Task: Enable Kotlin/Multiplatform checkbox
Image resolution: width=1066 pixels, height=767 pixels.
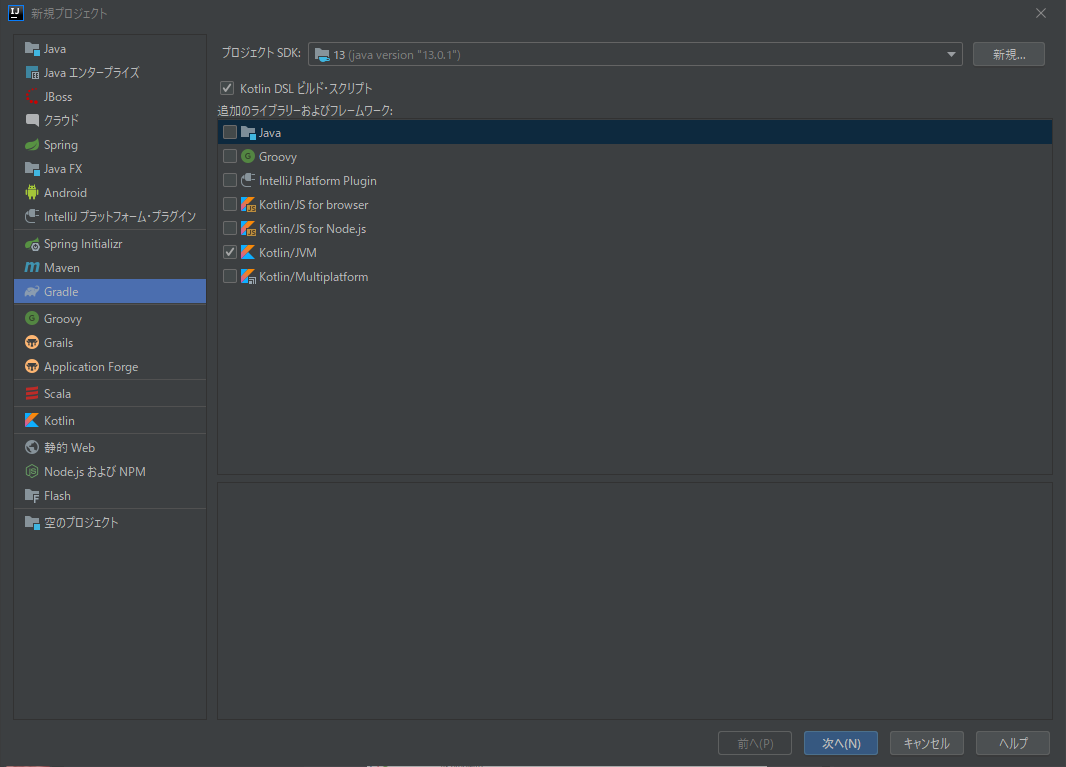Action: pyautogui.click(x=230, y=276)
